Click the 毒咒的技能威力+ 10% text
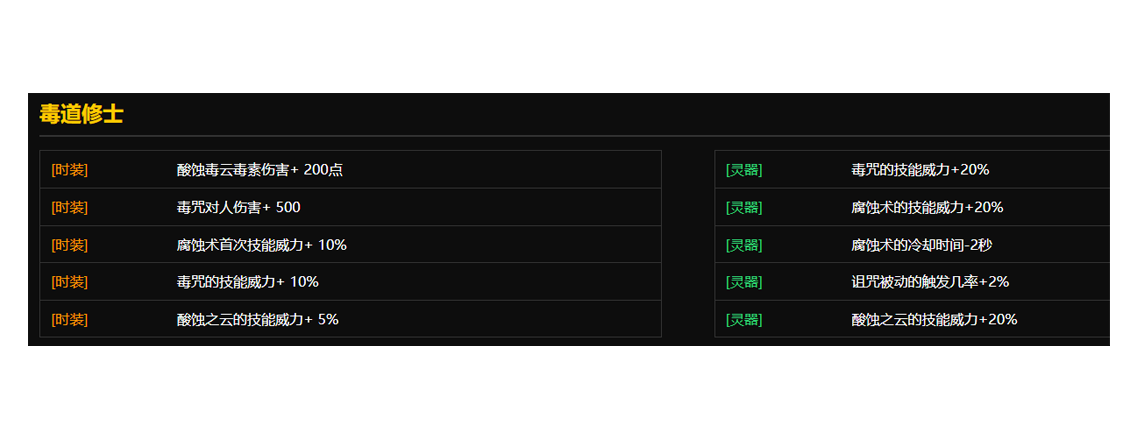The height and width of the screenshot is (439, 1138). pos(247,282)
